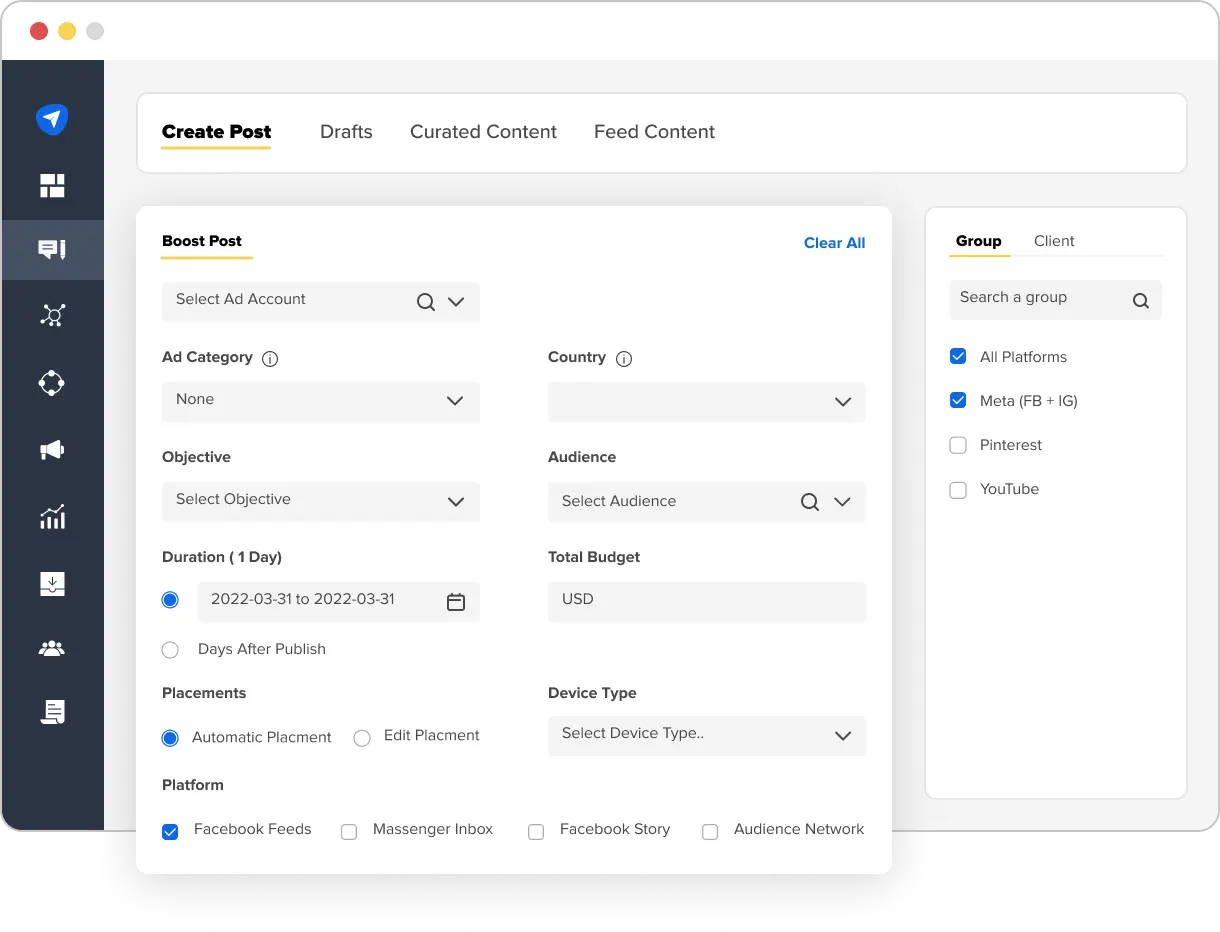
Task: Open the inbox download icon in sidebar
Action: tap(52, 584)
